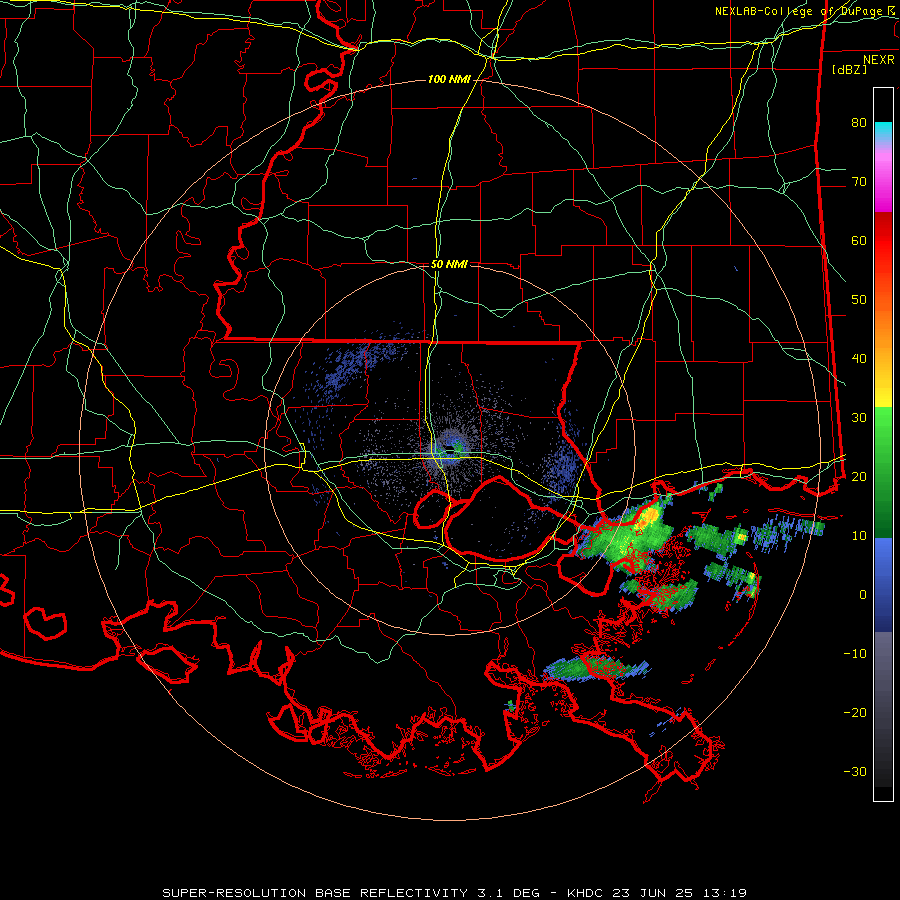Click the 0 value on the dBZ scale

coord(863,595)
